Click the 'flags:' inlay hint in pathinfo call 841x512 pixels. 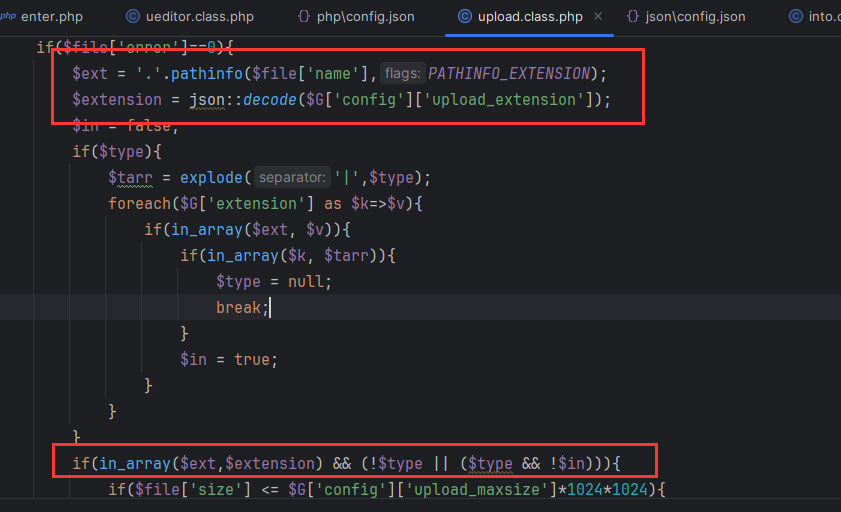pos(403,73)
